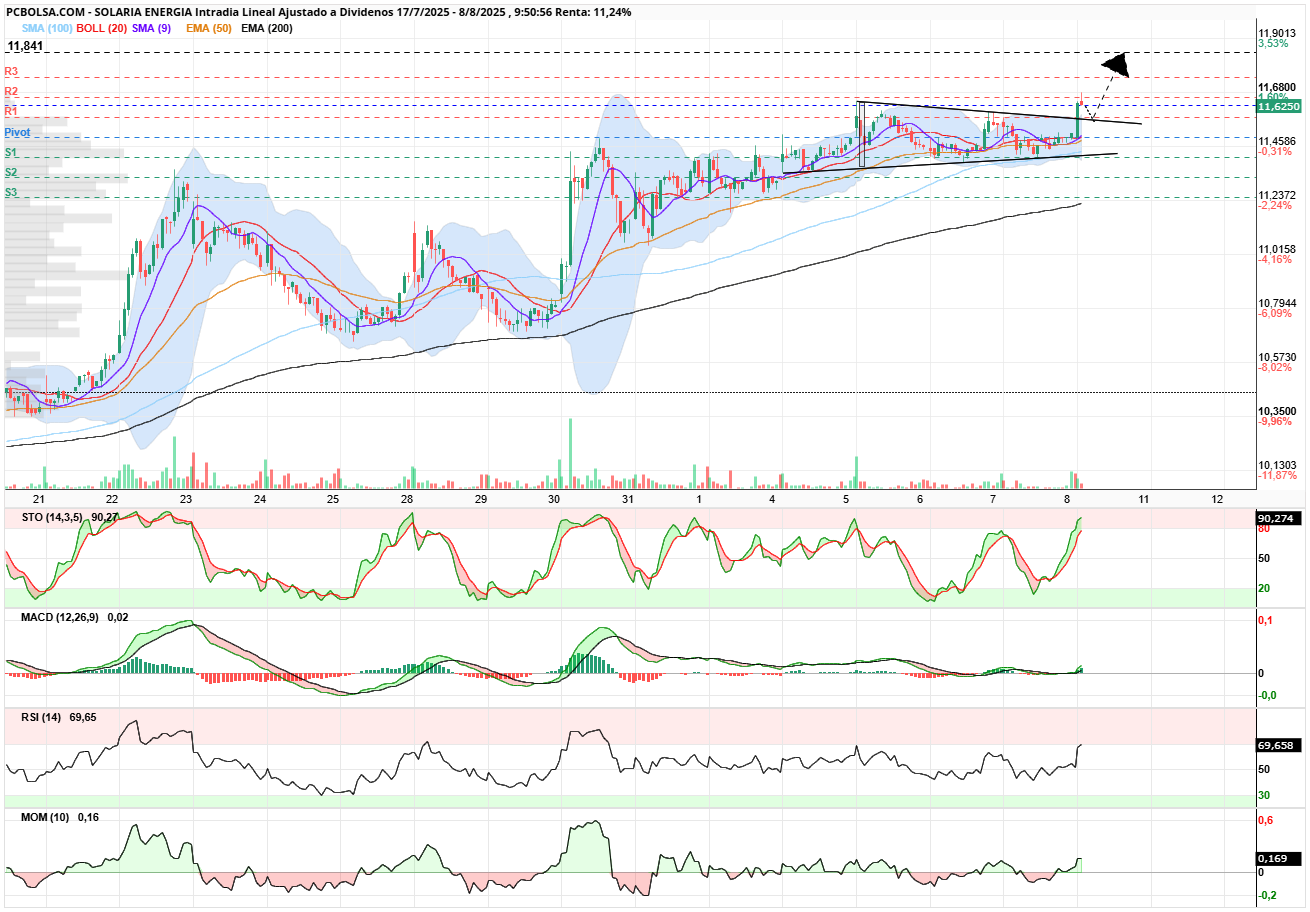
Task: Click the 20 level on stochastic scale
Action: click(x=1264, y=588)
